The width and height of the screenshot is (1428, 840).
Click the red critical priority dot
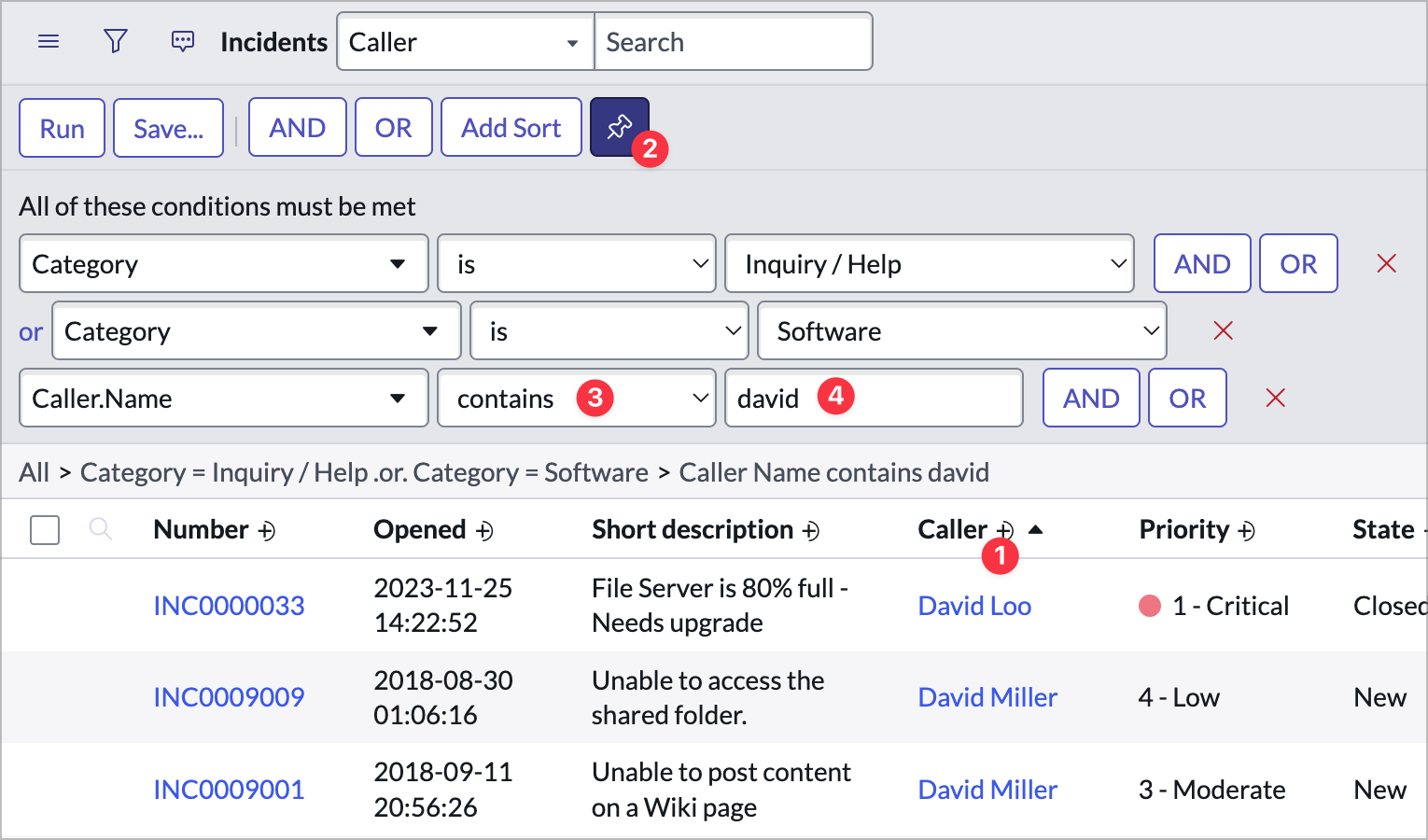click(1150, 605)
